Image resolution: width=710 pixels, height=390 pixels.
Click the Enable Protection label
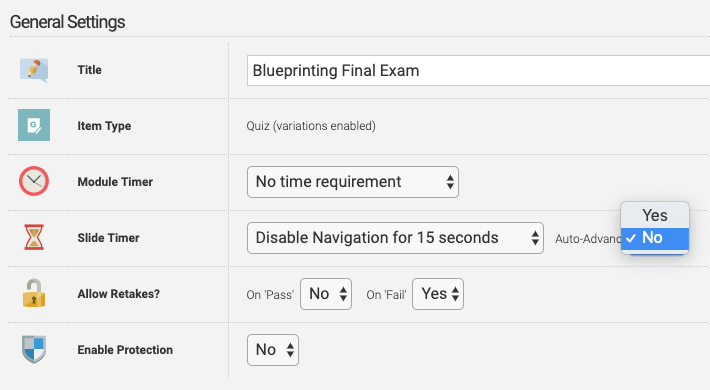125,350
